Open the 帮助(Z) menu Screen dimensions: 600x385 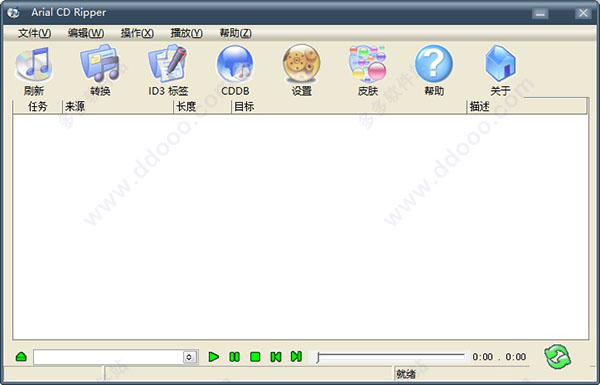[235, 33]
